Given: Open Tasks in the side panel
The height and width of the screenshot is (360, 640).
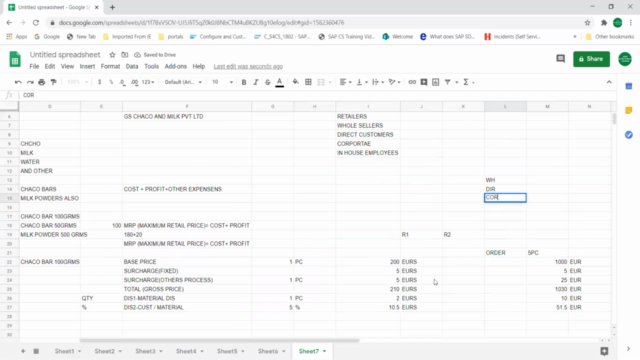Looking at the screenshot, I should [x=629, y=135].
